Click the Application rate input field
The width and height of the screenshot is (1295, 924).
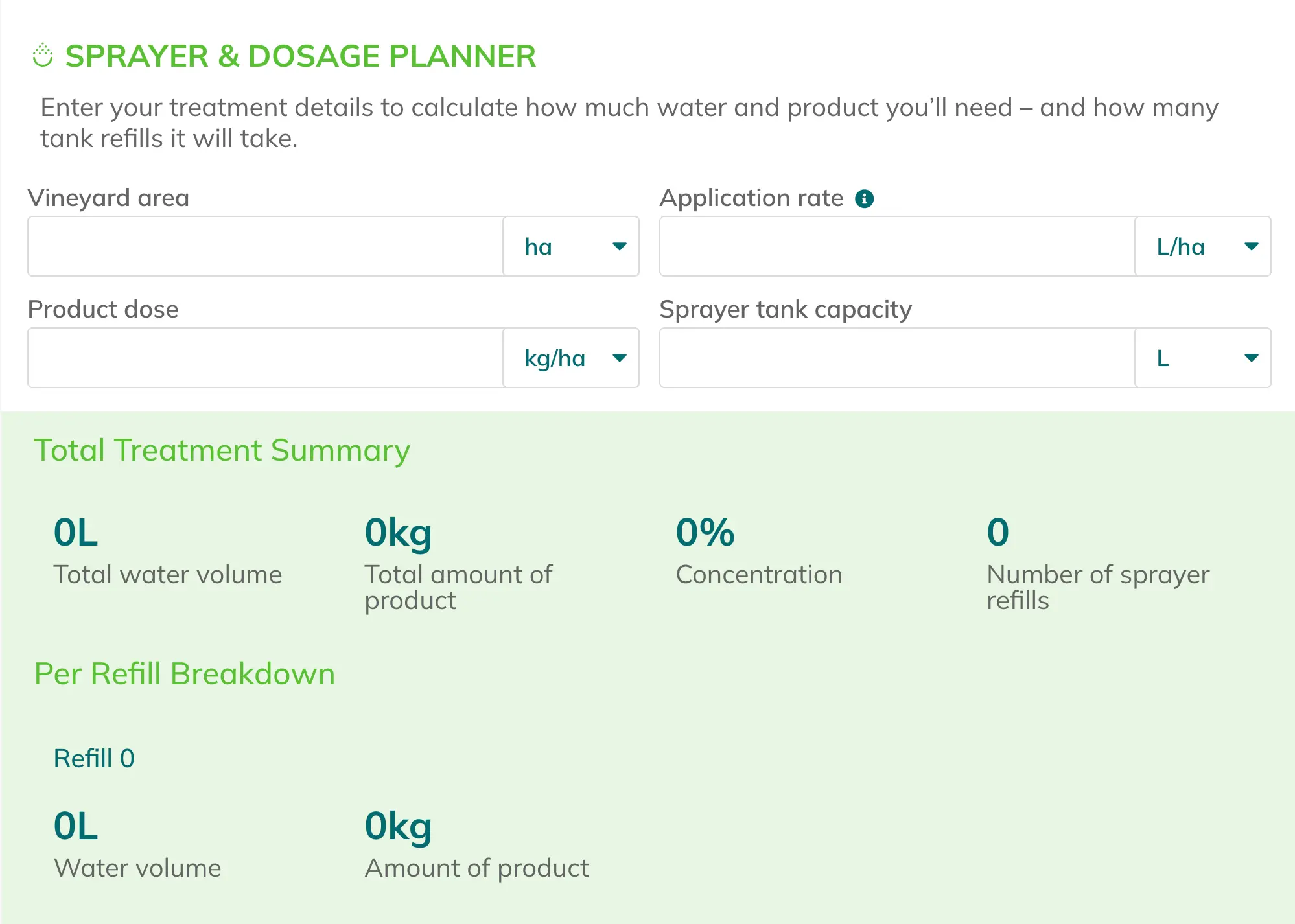tap(898, 246)
